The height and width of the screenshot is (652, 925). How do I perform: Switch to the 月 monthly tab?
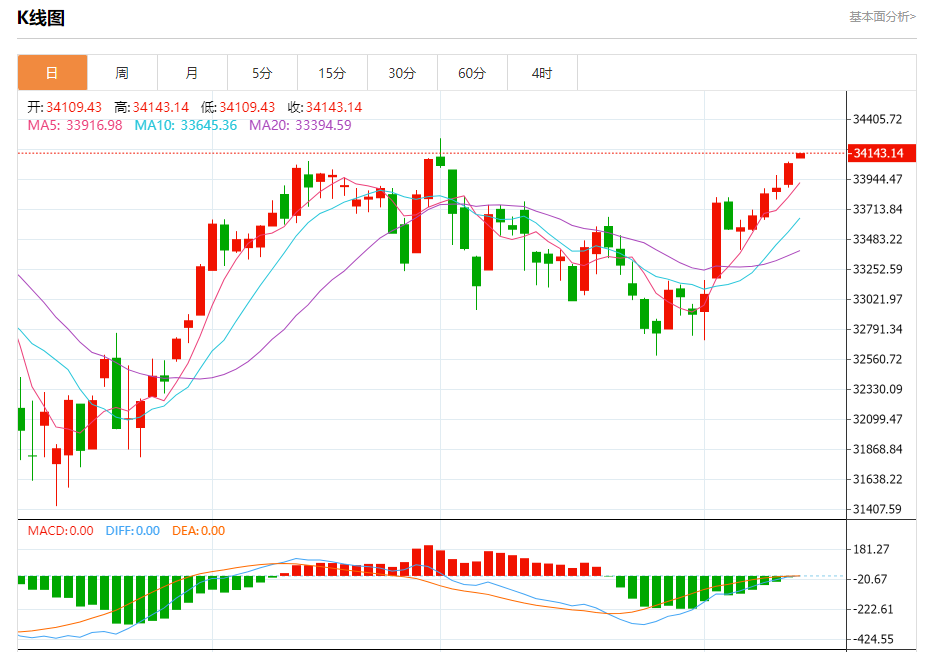[x=192, y=73]
